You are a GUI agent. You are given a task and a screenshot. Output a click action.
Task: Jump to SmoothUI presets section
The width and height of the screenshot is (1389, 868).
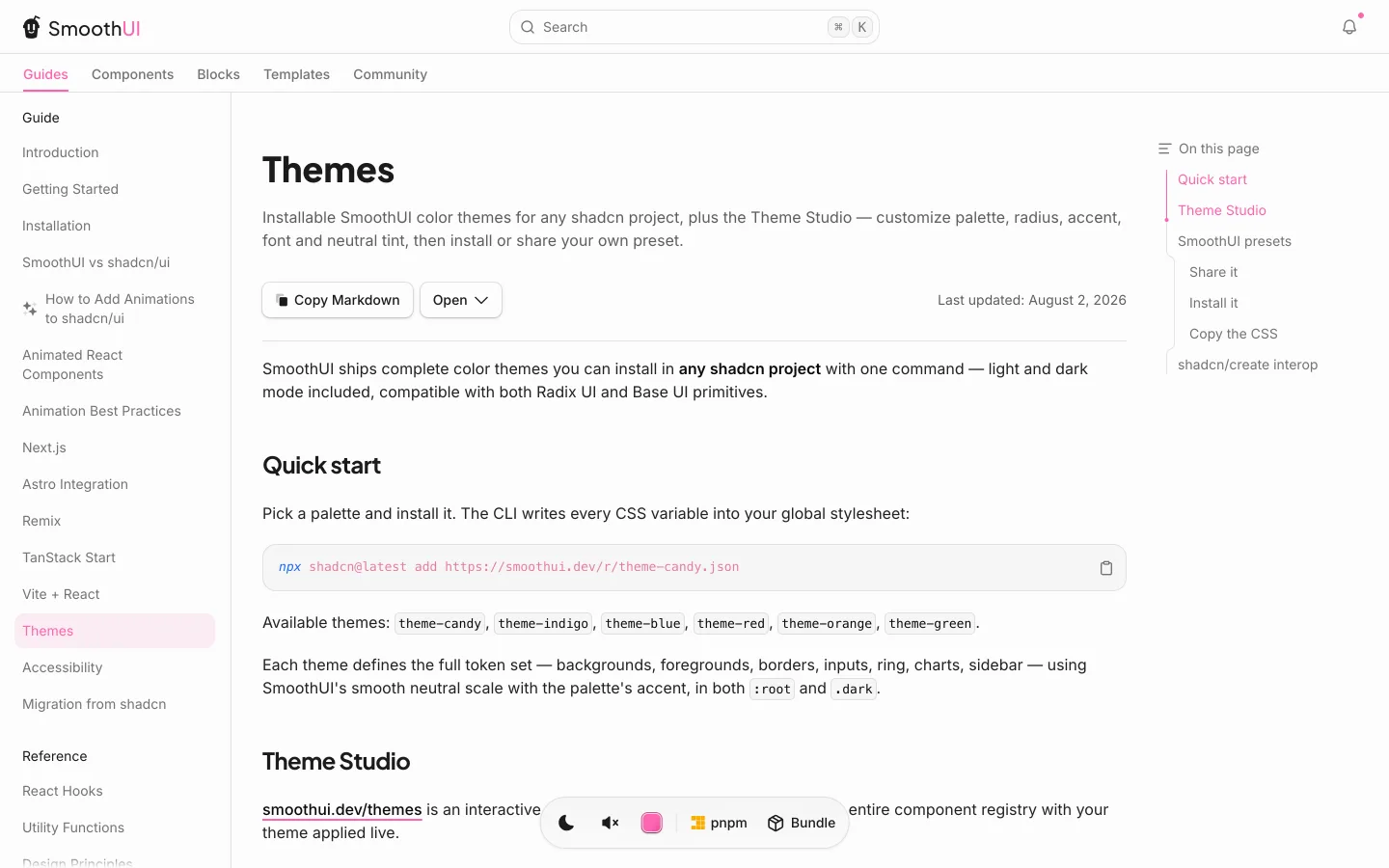point(1235,241)
